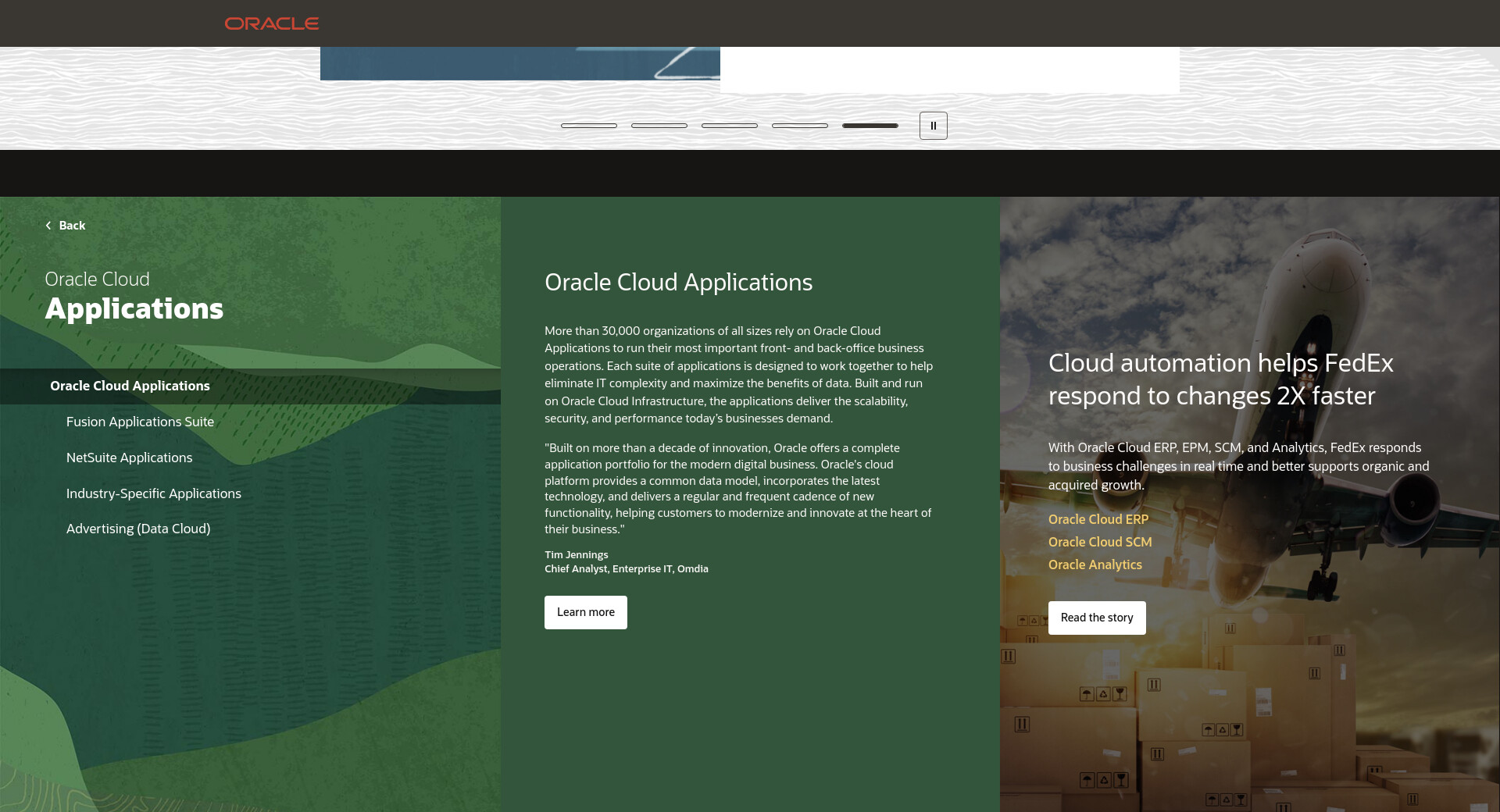Visit the Oracle Analytics link

[1095, 564]
